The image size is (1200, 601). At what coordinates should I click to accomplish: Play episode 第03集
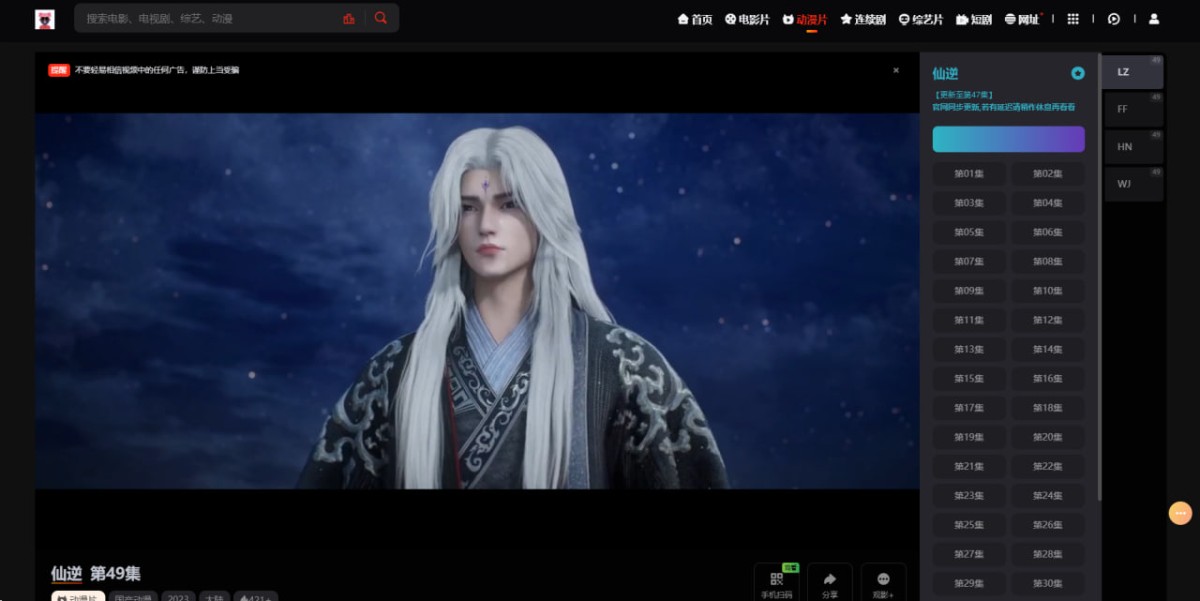(x=969, y=203)
